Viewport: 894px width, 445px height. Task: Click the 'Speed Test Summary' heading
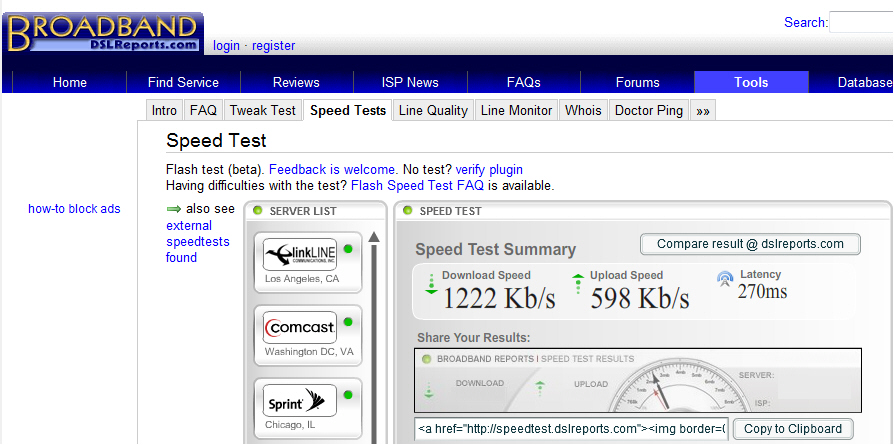click(x=495, y=250)
